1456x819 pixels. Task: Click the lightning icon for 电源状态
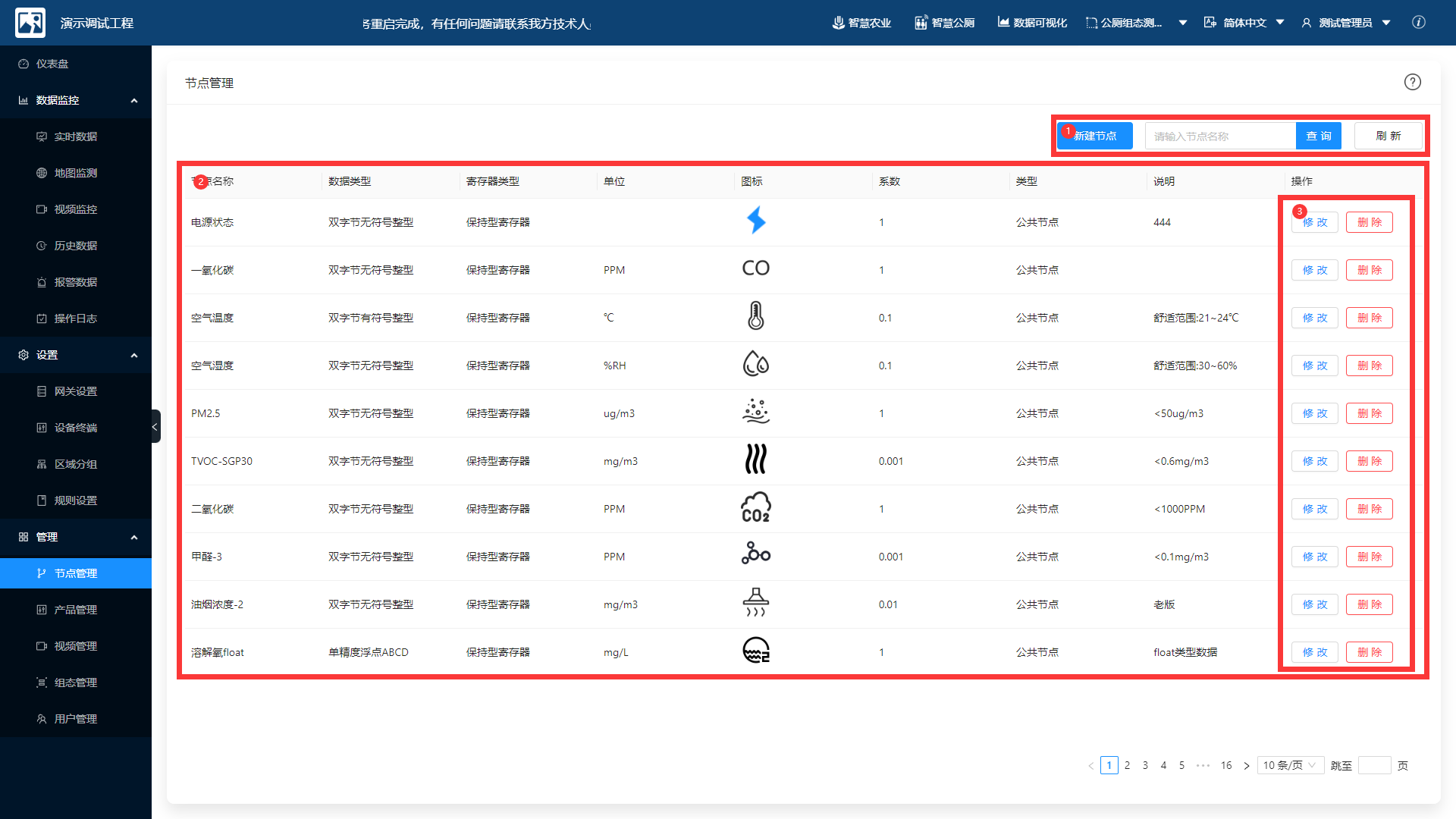point(756,221)
